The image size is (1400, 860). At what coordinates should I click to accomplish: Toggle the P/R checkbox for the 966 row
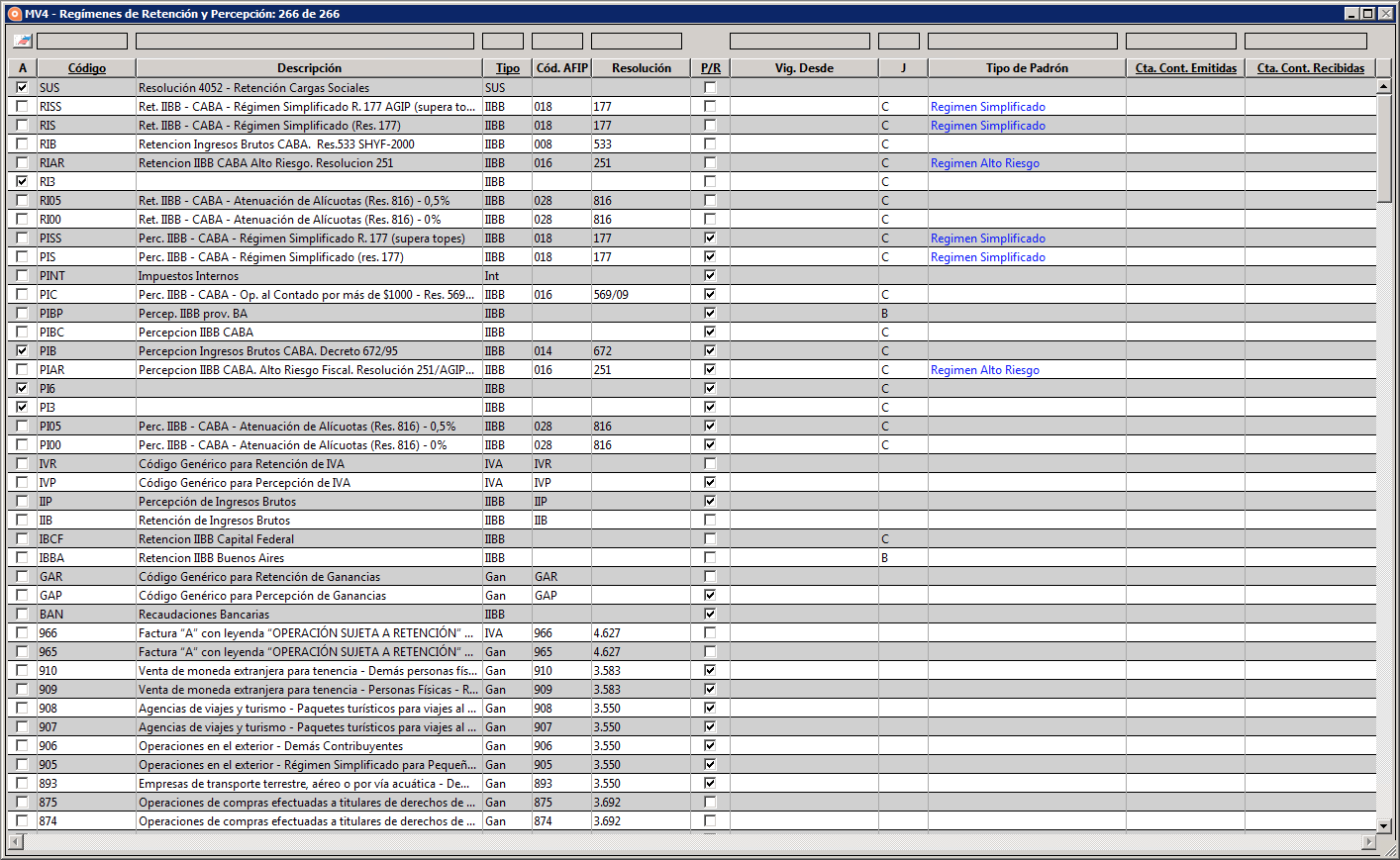click(x=710, y=632)
